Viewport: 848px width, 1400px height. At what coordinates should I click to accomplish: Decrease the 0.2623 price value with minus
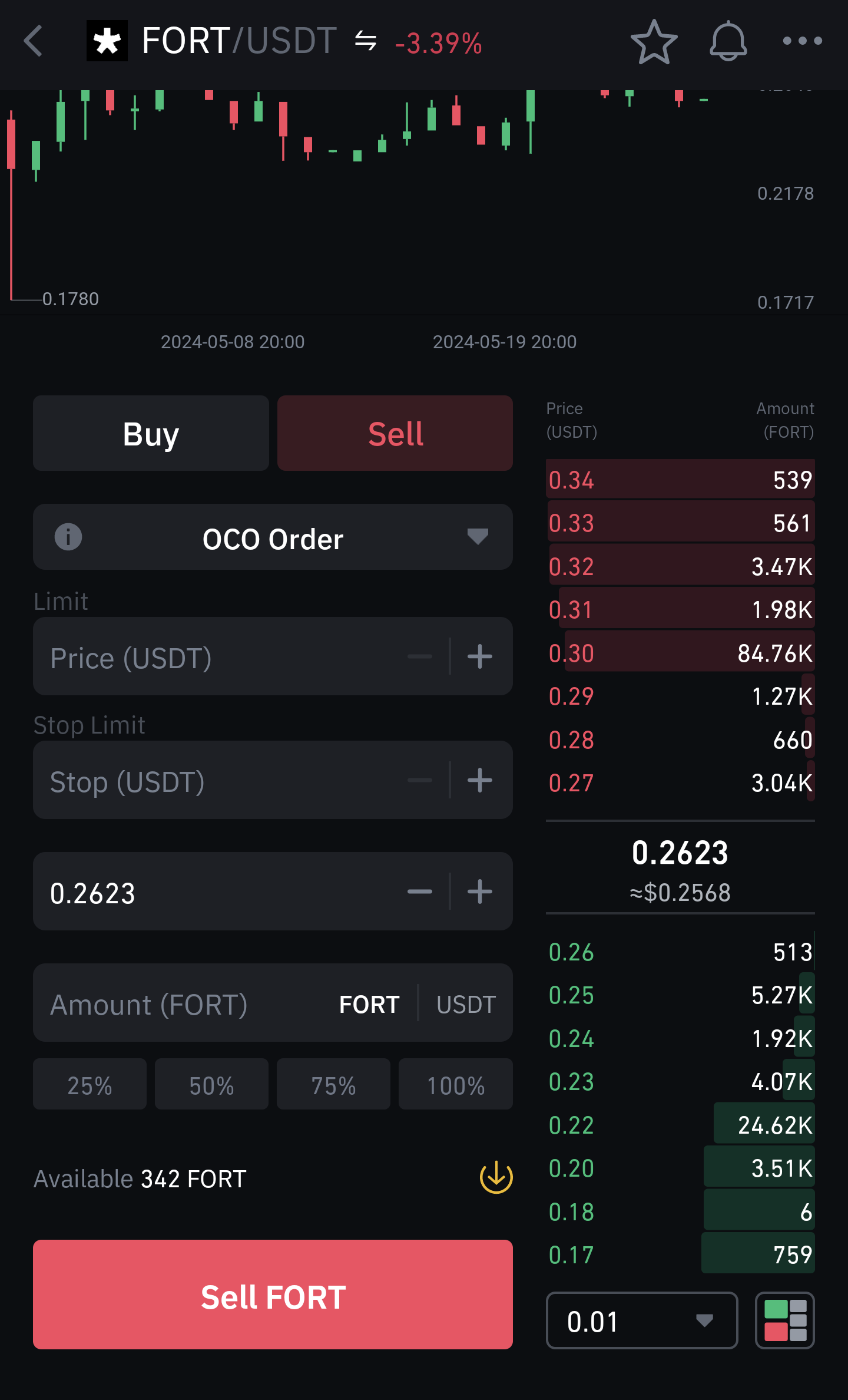click(x=420, y=891)
